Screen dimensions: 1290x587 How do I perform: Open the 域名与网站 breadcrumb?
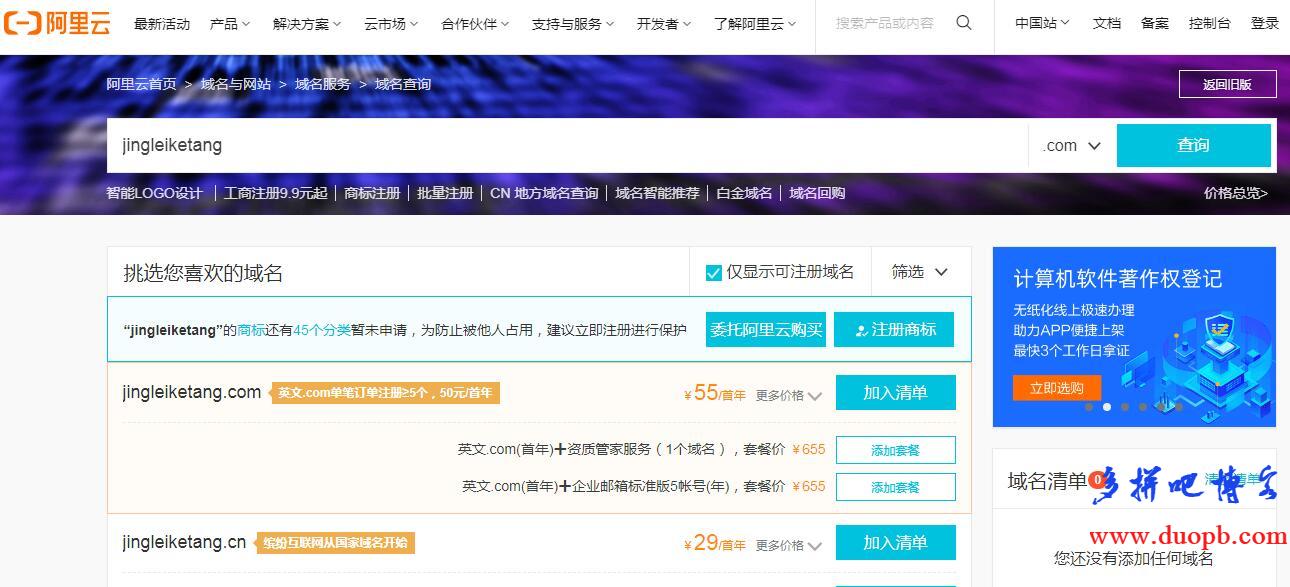(x=236, y=84)
